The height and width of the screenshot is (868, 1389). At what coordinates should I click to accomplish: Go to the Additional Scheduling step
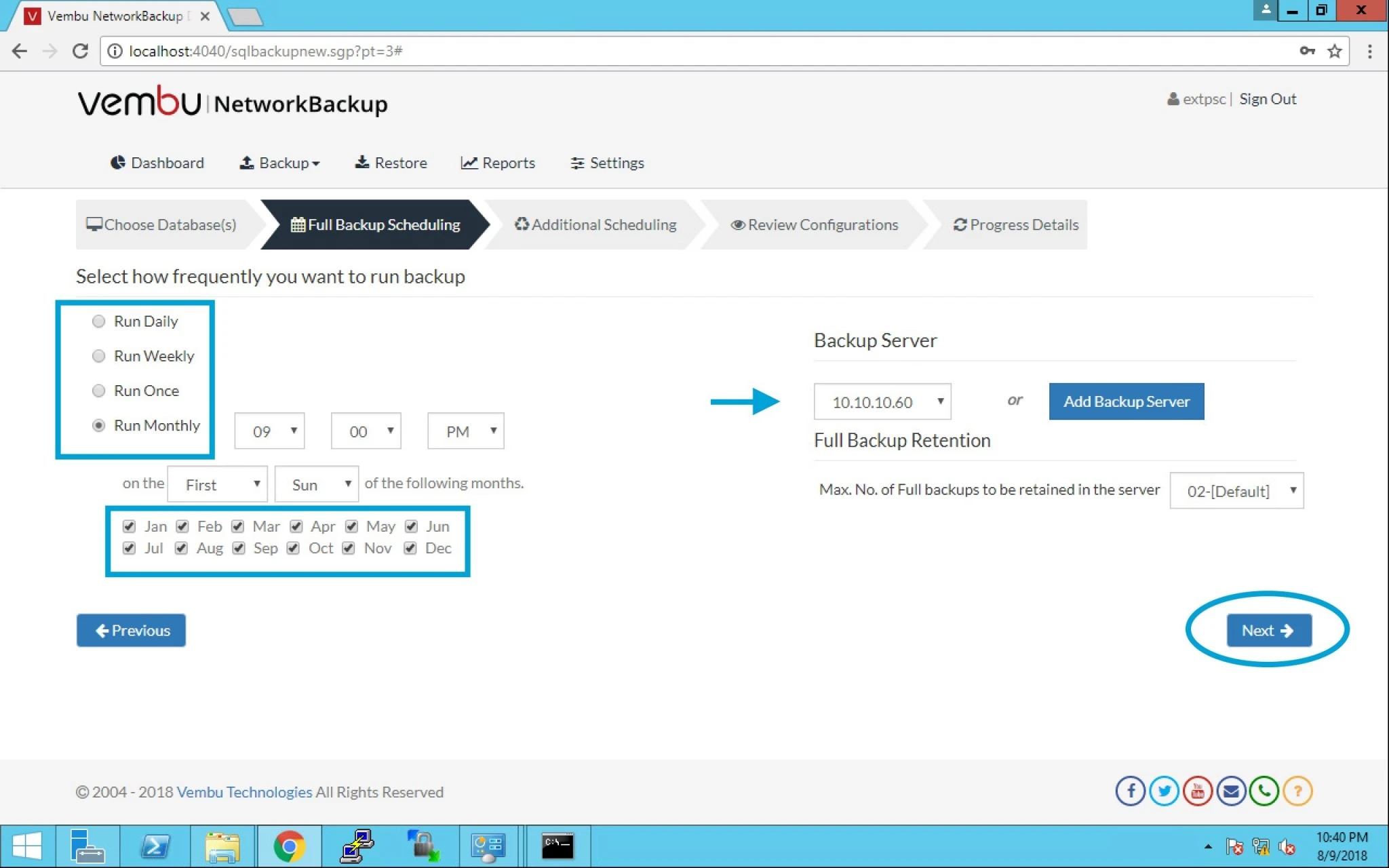pyautogui.click(x=595, y=224)
